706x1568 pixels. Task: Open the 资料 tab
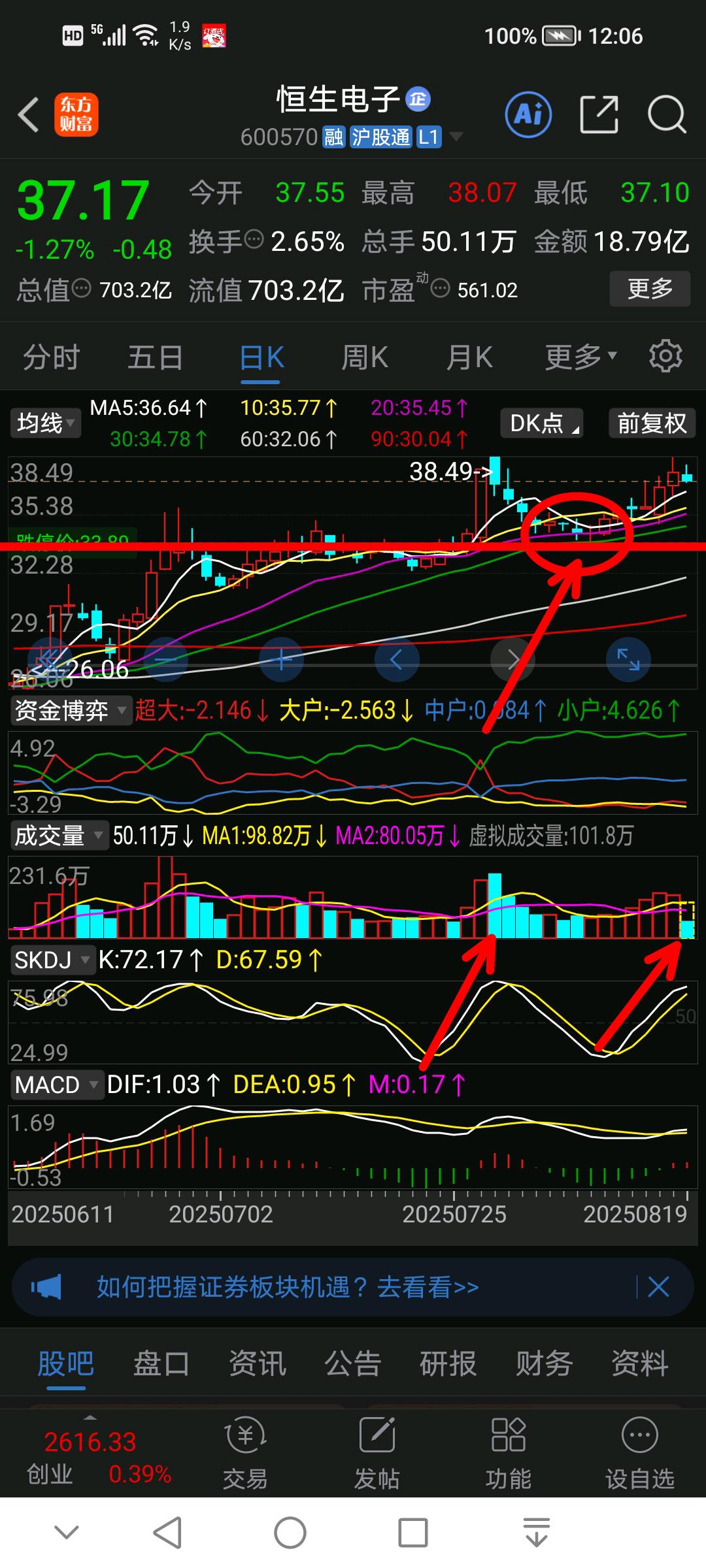coord(639,1364)
